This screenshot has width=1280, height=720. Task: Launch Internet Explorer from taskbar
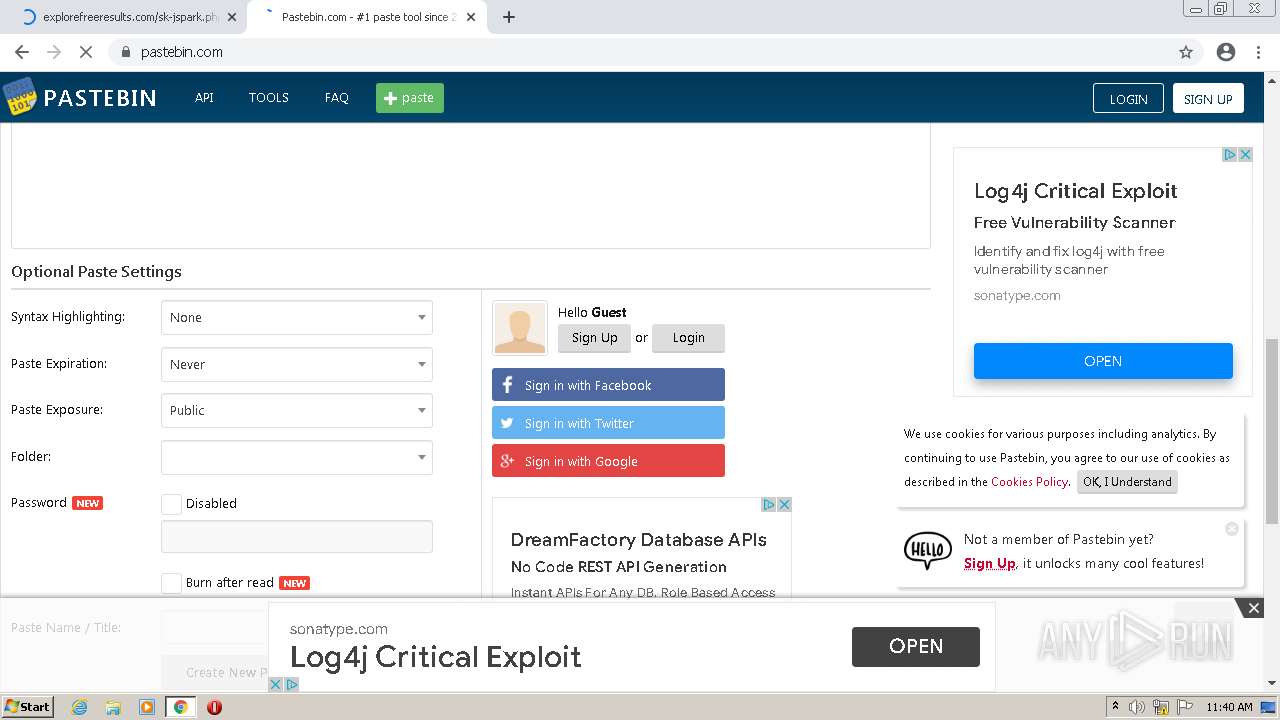[x=80, y=707]
